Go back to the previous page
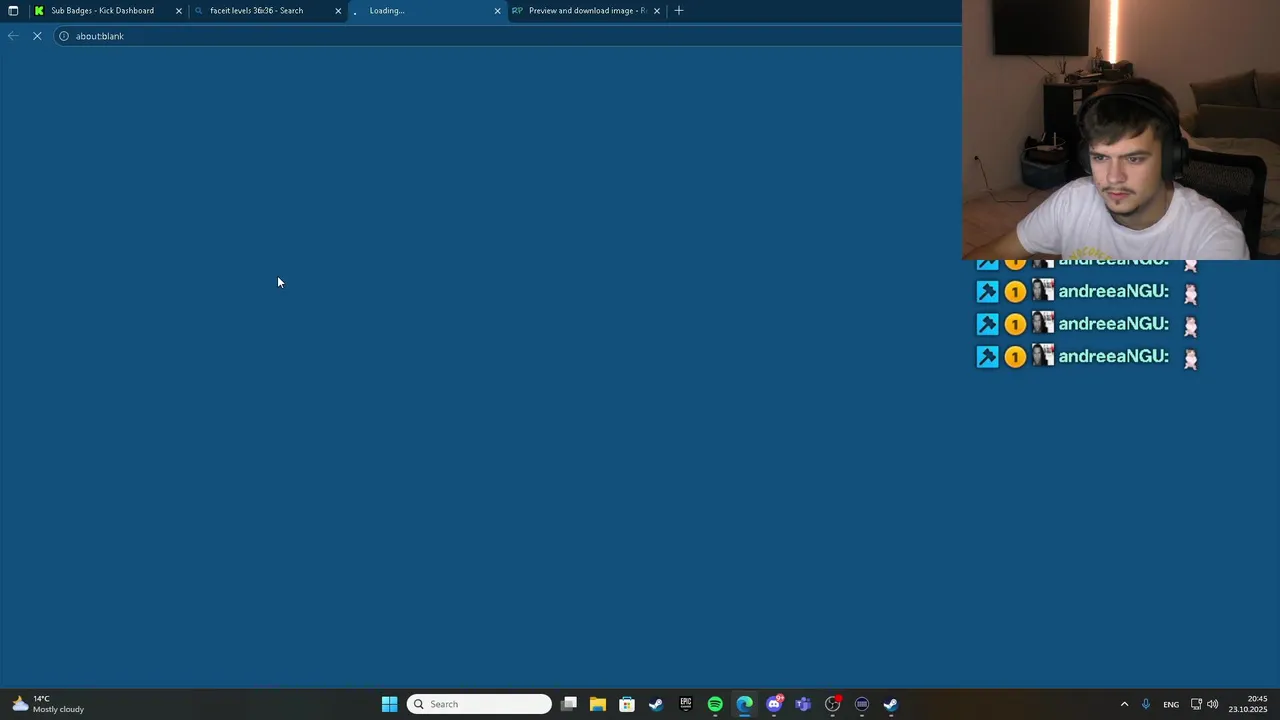 click(13, 36)
